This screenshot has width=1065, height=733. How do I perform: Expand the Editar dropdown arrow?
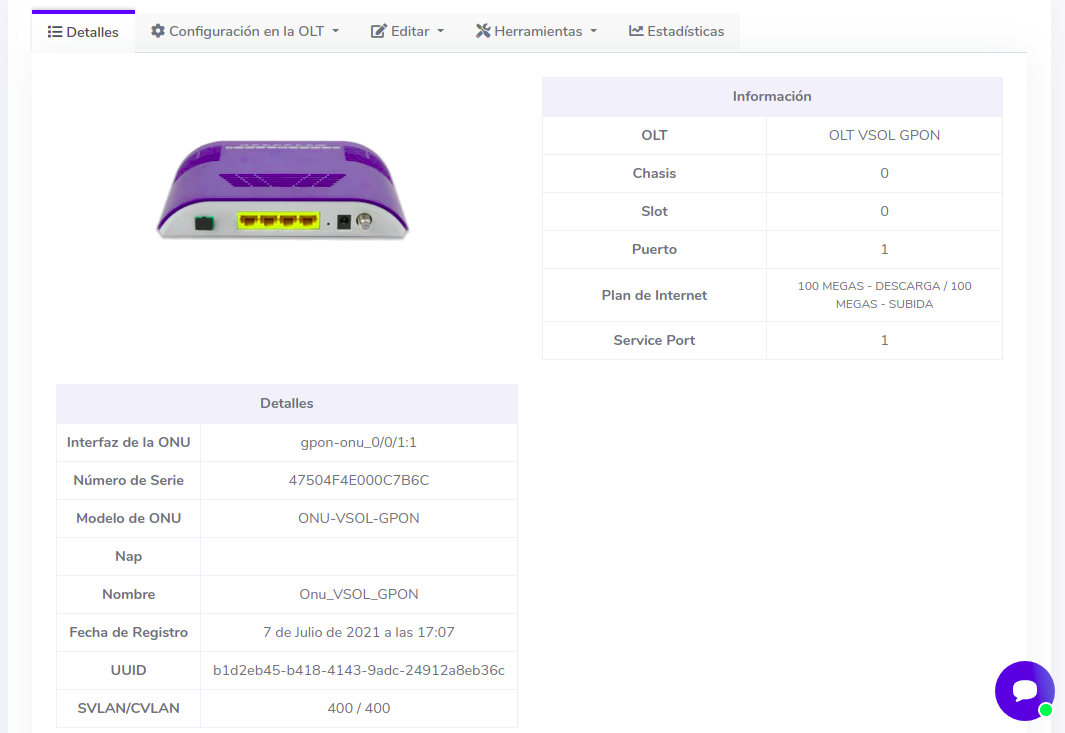[441, 31]
